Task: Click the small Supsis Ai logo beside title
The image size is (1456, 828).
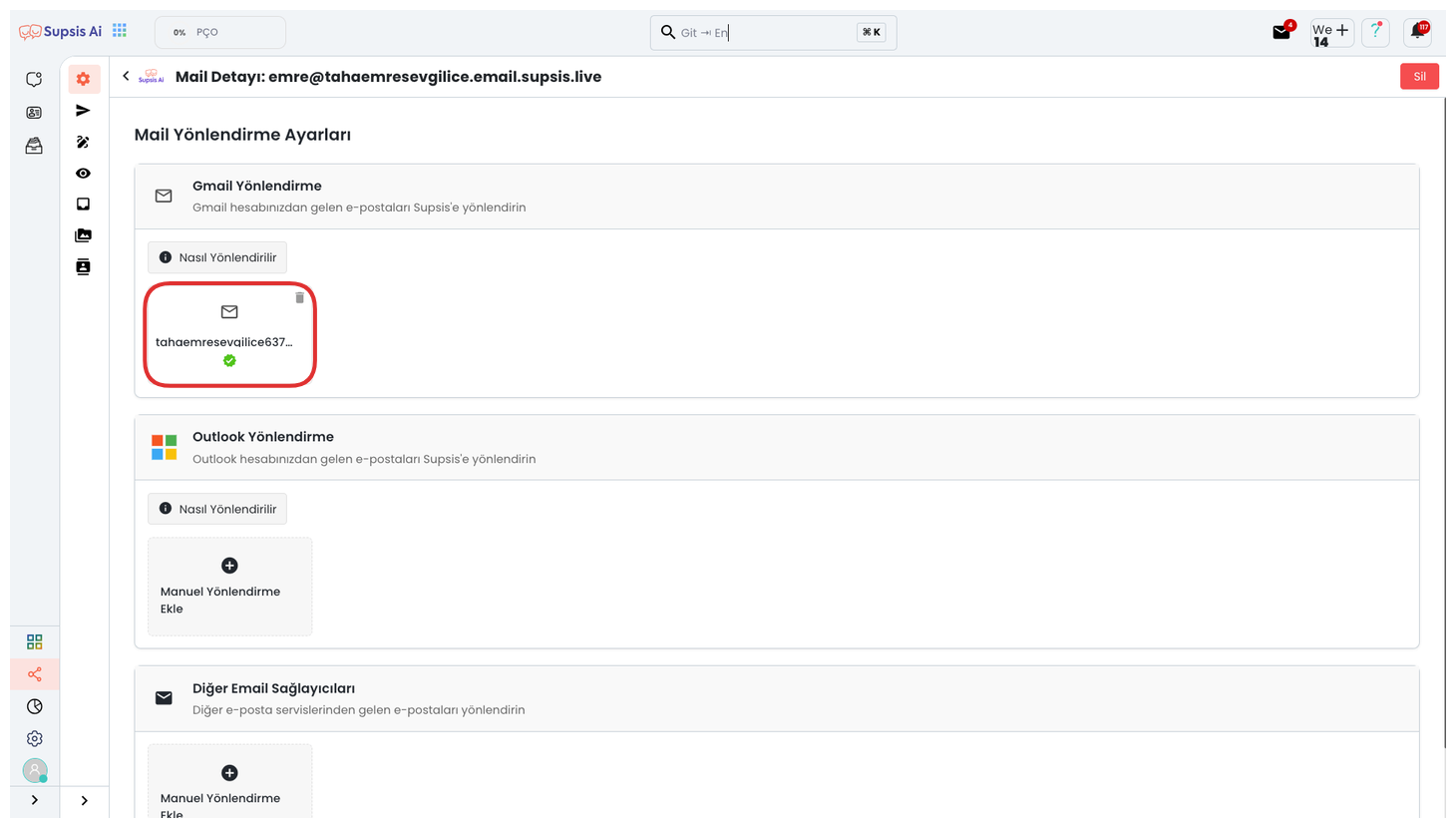Action: (152, 76)
